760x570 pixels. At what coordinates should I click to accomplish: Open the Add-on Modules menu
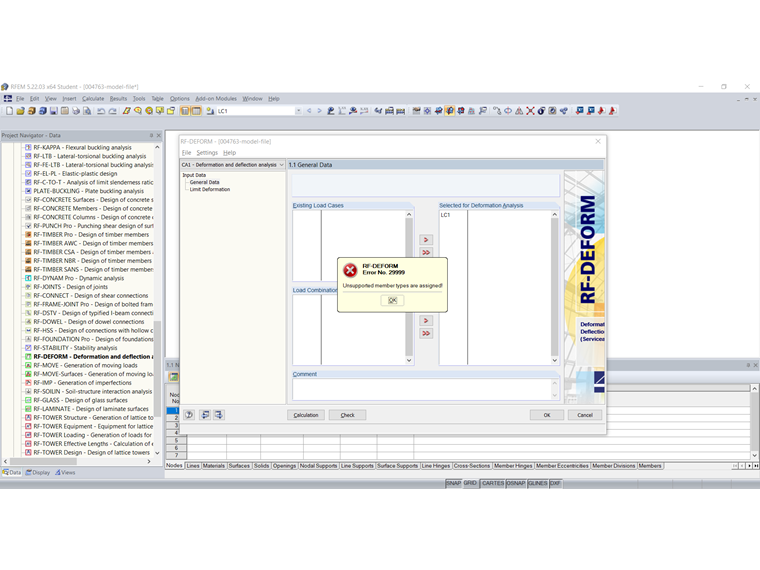[x=216, y=98]
